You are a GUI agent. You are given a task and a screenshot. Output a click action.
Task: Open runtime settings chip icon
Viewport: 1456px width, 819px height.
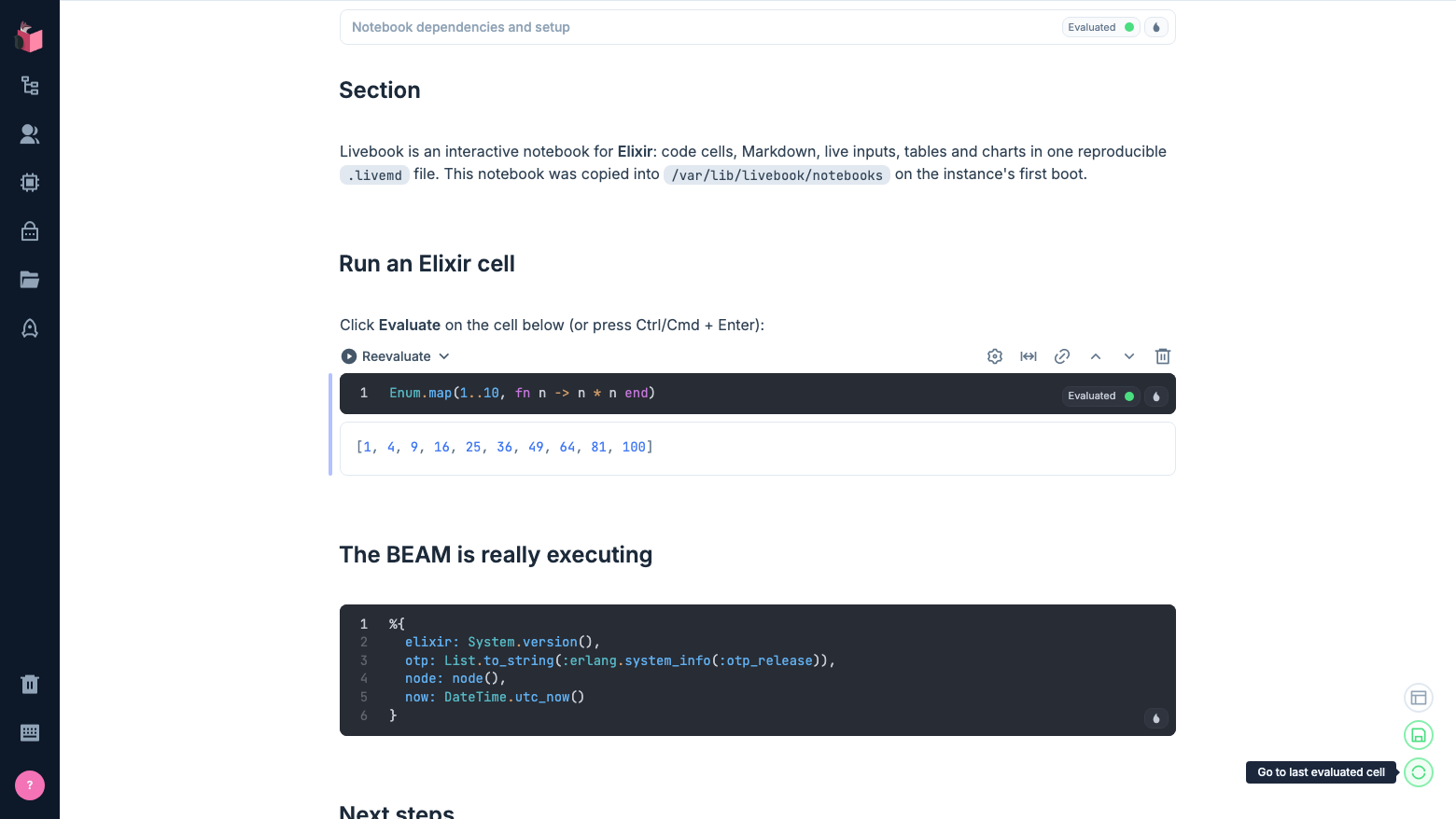30,183
